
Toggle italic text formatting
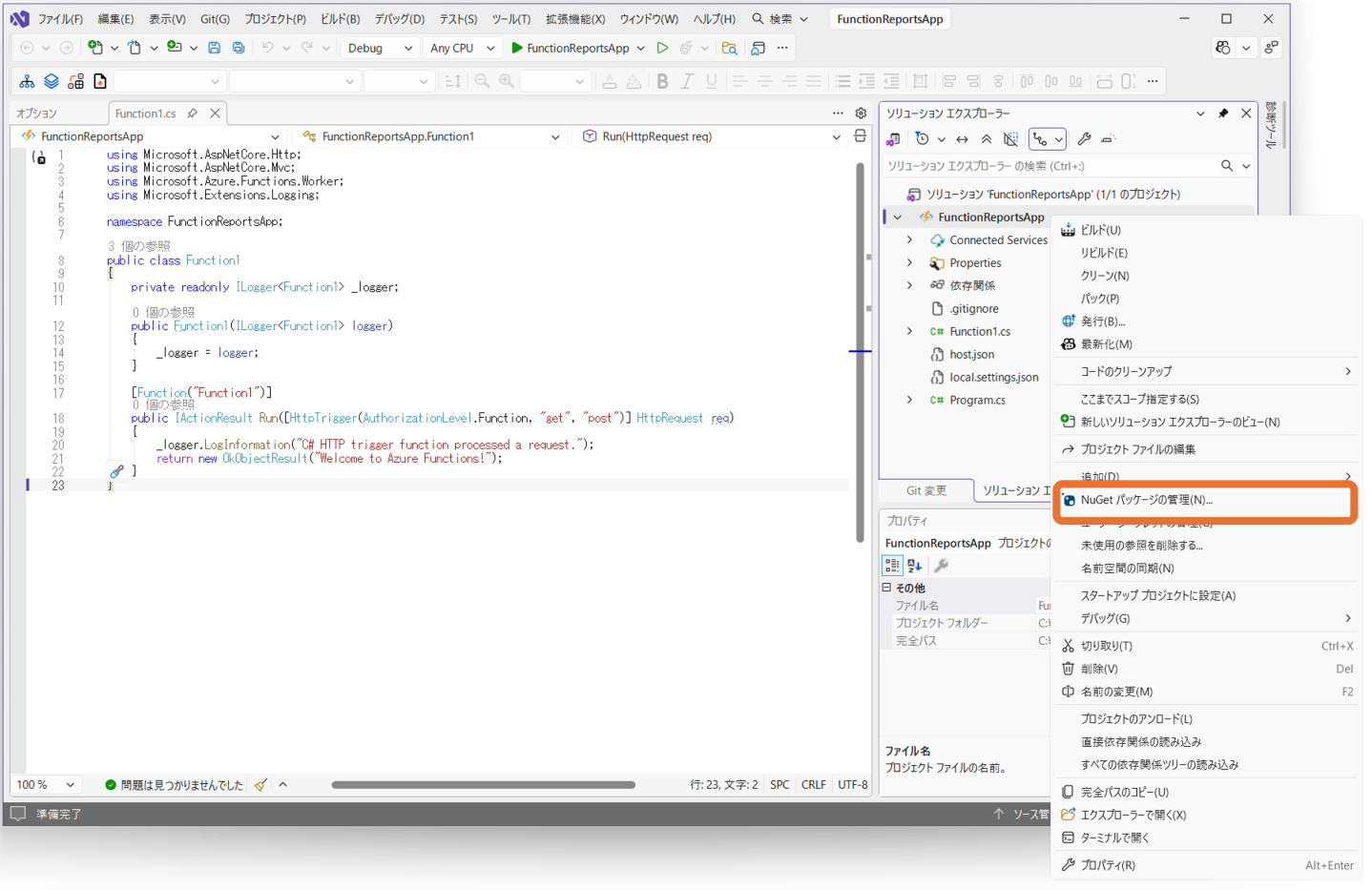tap(686, 81)
